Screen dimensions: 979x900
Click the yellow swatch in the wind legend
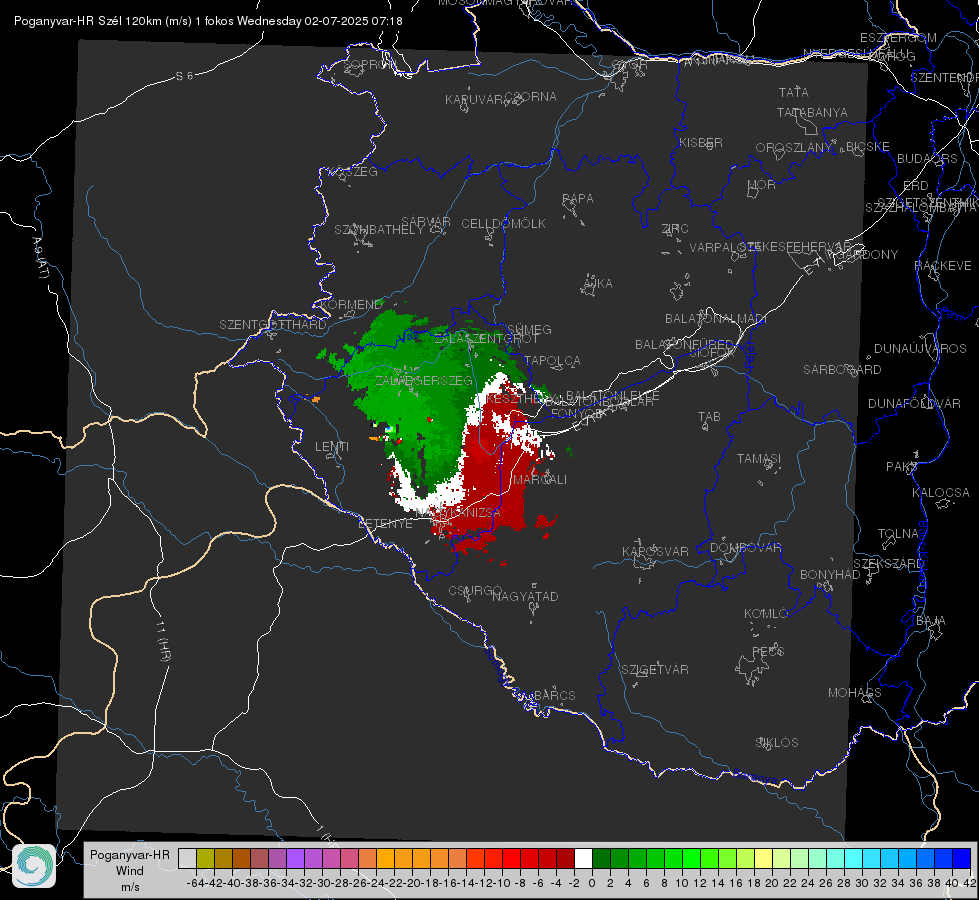pyautogui.click(x=764, y=859)
